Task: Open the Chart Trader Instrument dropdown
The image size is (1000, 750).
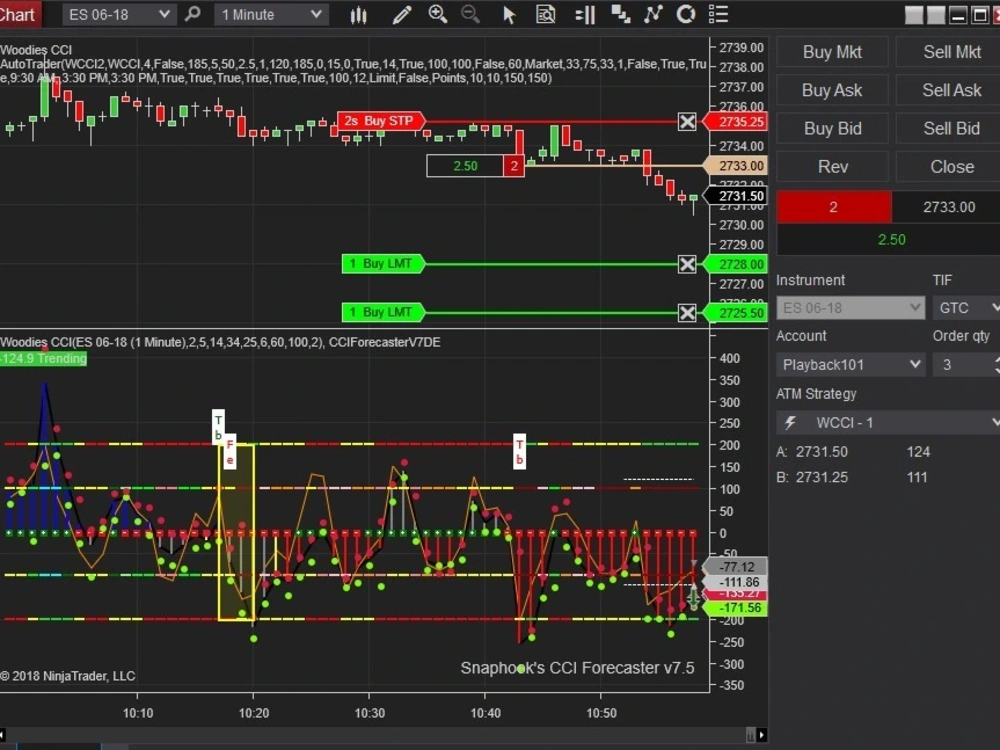Action: tap(850, 308)
